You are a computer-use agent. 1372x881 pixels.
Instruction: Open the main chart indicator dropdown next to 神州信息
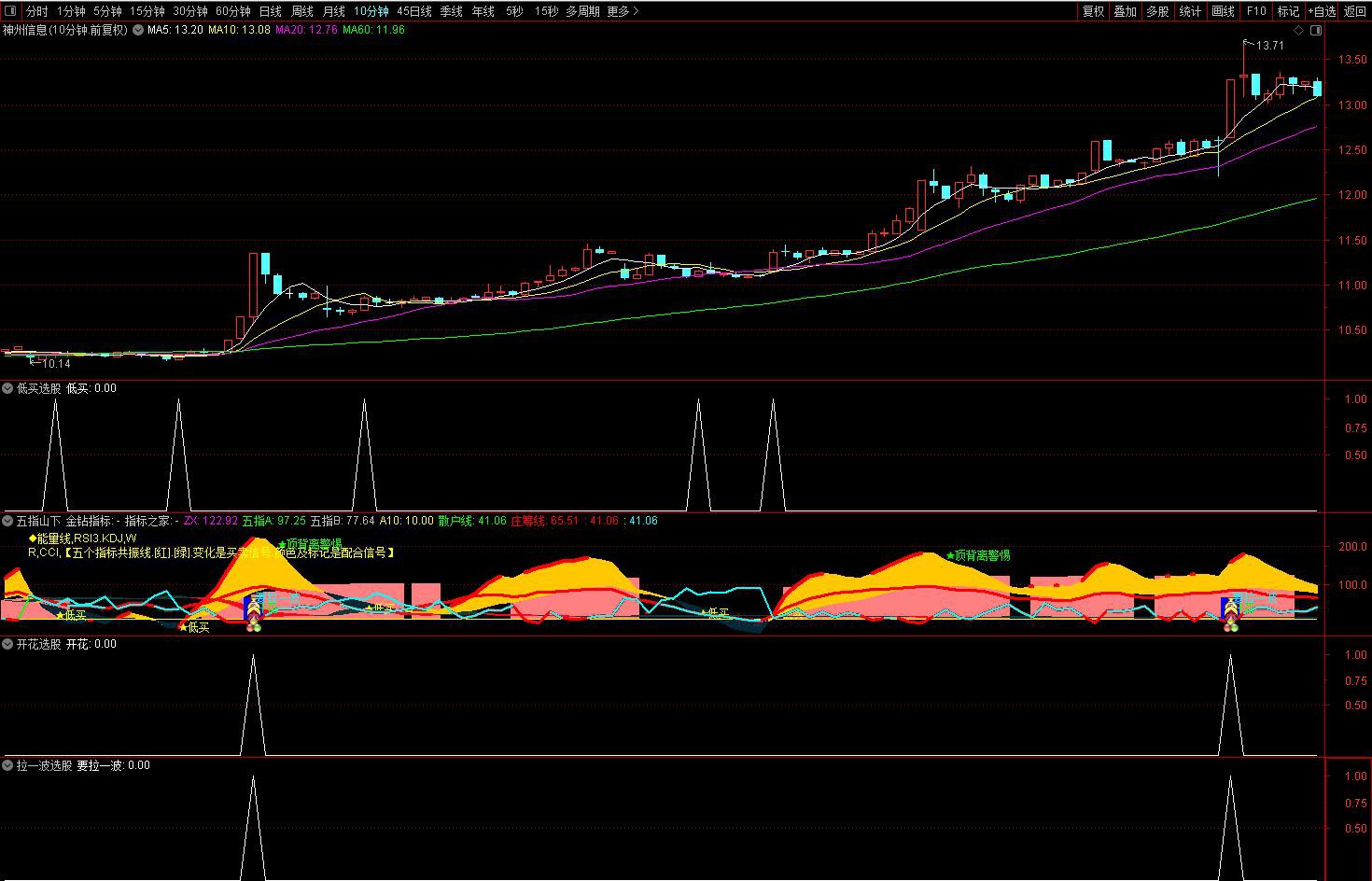(x=138, y=30)
